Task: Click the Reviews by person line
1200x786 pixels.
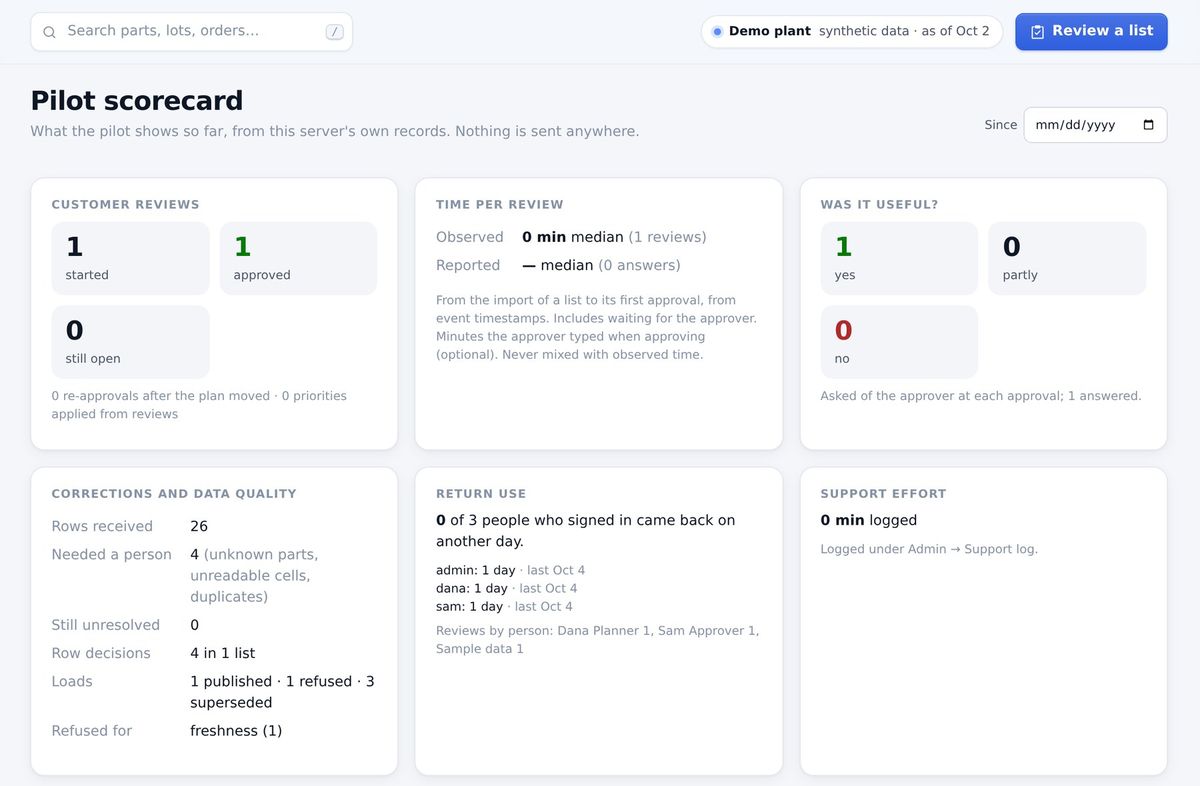Action: click(x=597, y=639)
